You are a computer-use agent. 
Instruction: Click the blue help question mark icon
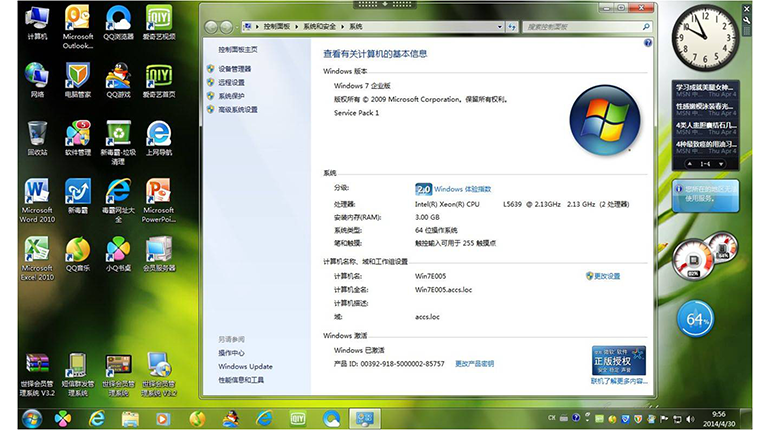click(648, 43)
